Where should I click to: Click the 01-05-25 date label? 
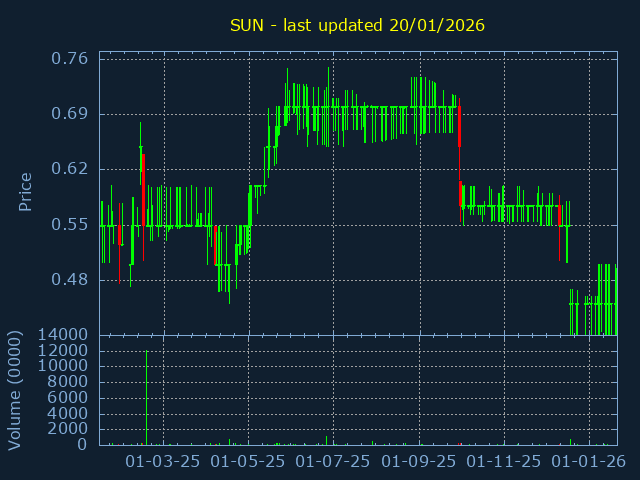coord(248,462)
